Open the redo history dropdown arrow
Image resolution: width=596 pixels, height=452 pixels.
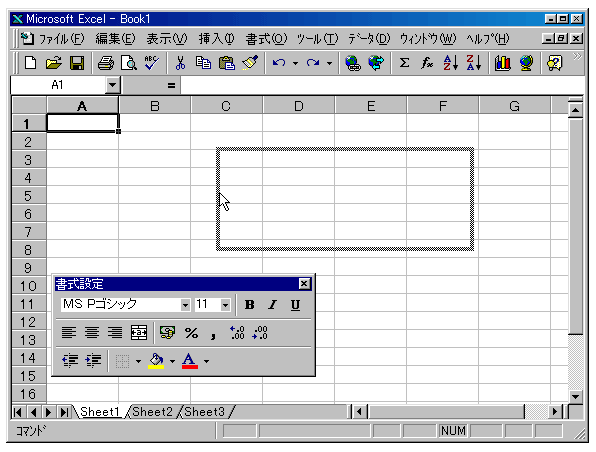tap(330, 63)
